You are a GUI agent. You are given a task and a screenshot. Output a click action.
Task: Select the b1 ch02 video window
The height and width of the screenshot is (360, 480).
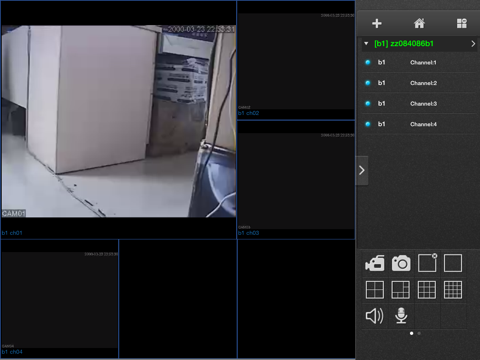tap(296, 60)
